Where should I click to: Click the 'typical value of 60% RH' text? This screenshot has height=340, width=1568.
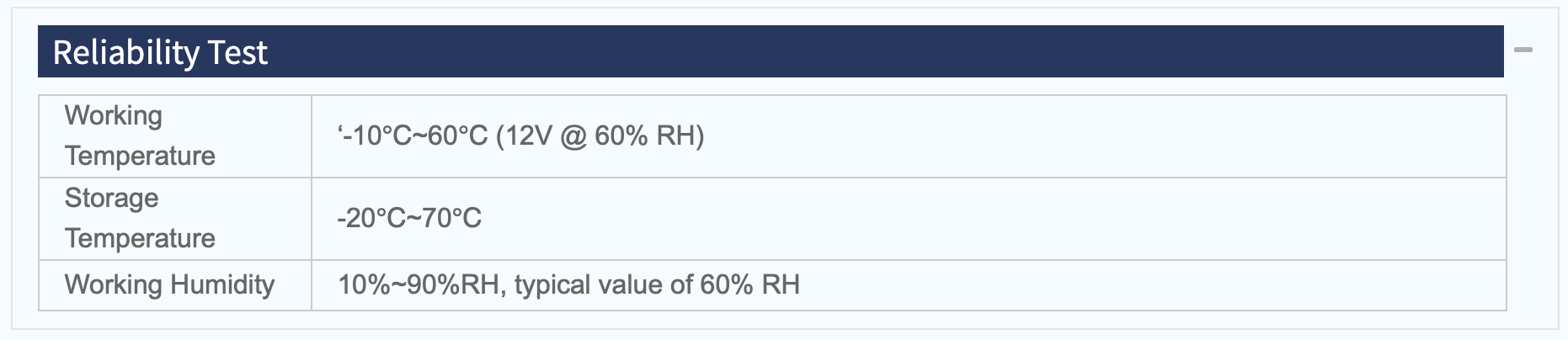657,284
